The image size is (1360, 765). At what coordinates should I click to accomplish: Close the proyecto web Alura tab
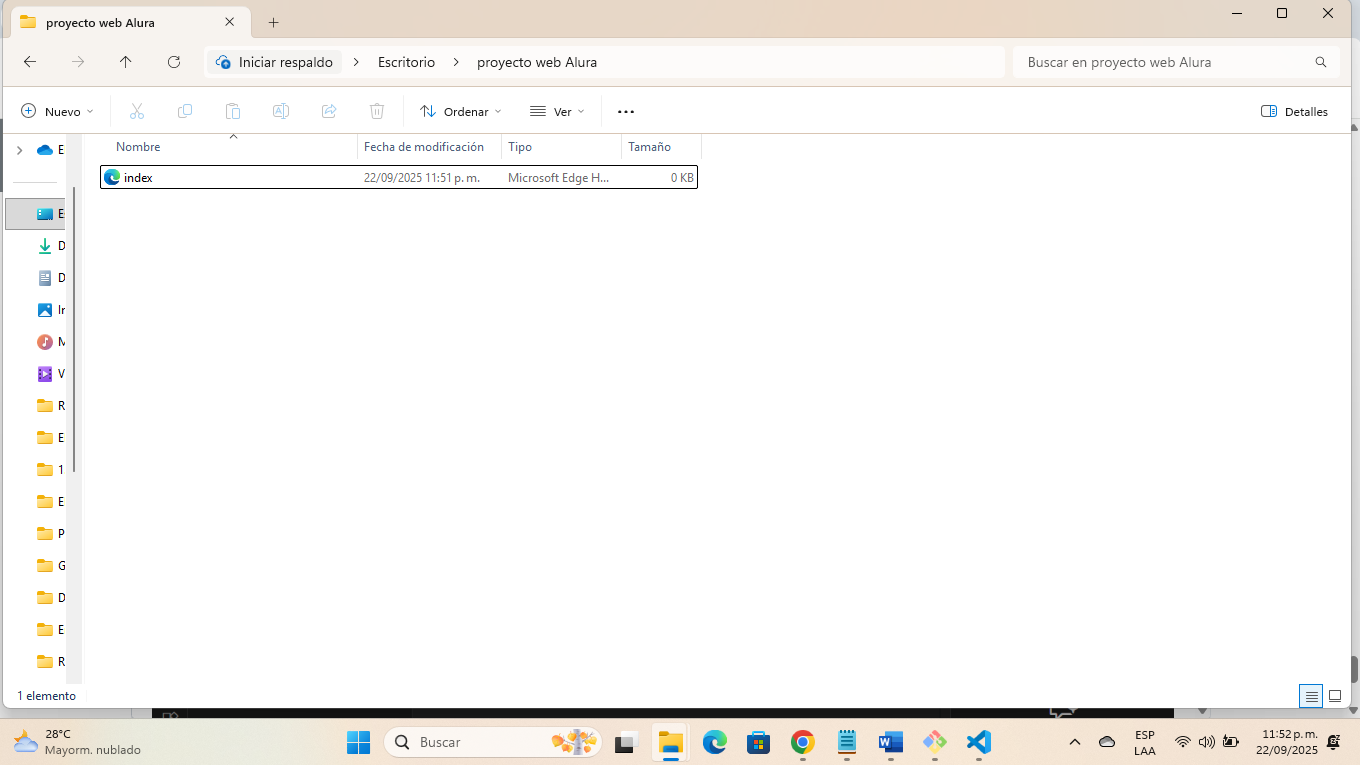point(229,22)
